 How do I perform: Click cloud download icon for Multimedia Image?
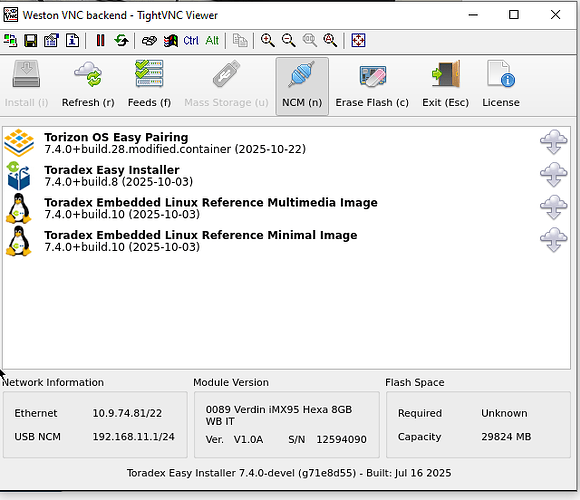point(553,207)
